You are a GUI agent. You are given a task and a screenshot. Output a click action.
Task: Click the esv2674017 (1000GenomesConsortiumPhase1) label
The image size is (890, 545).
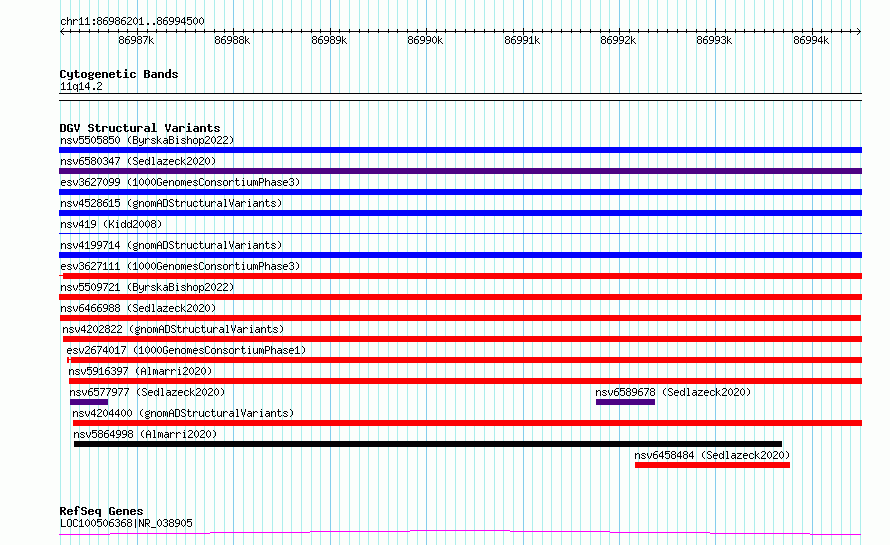(x=186, y=350)
